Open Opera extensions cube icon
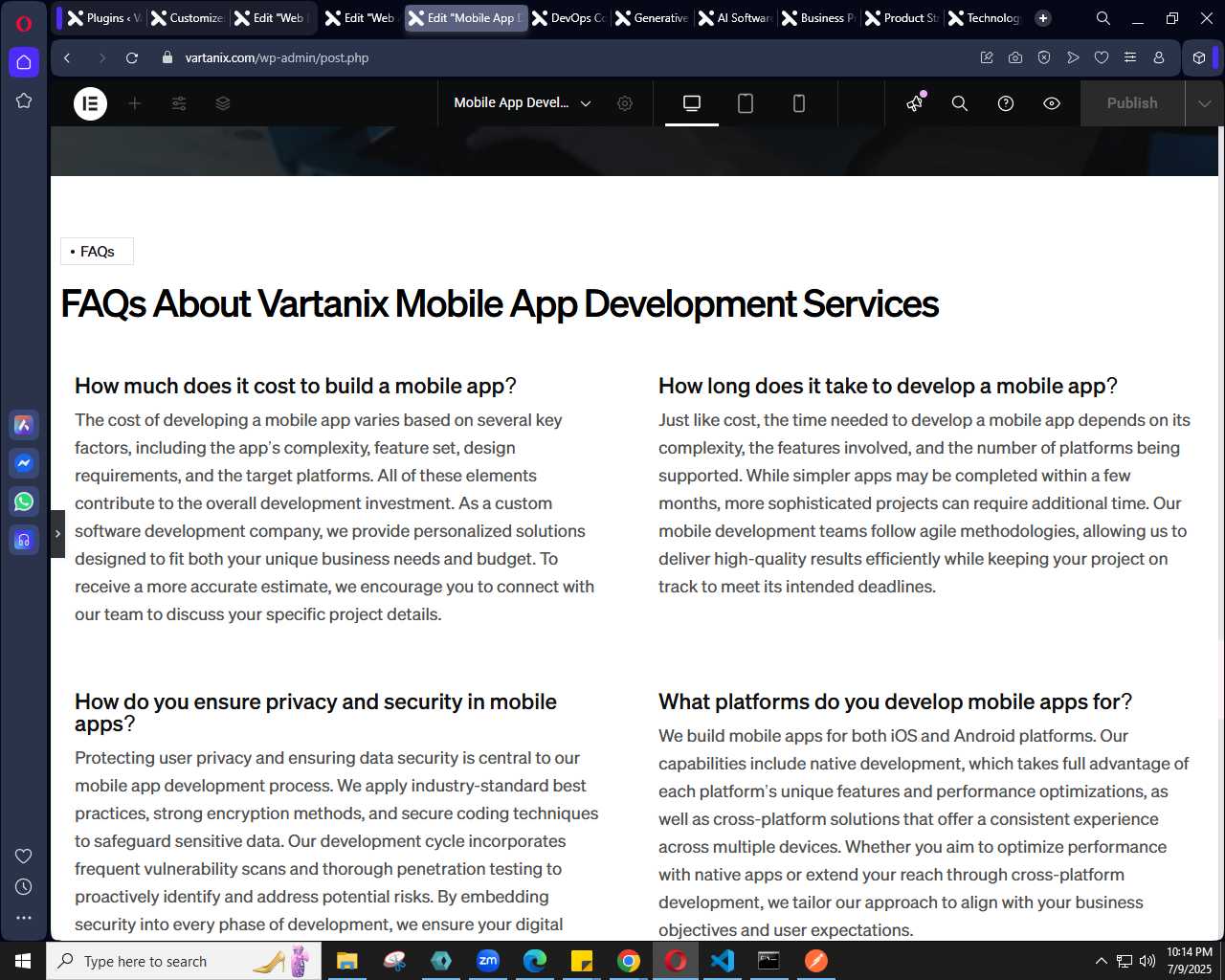Image resolution: width=1225 pixels, height=980 pixels. tap(1199, 57)
